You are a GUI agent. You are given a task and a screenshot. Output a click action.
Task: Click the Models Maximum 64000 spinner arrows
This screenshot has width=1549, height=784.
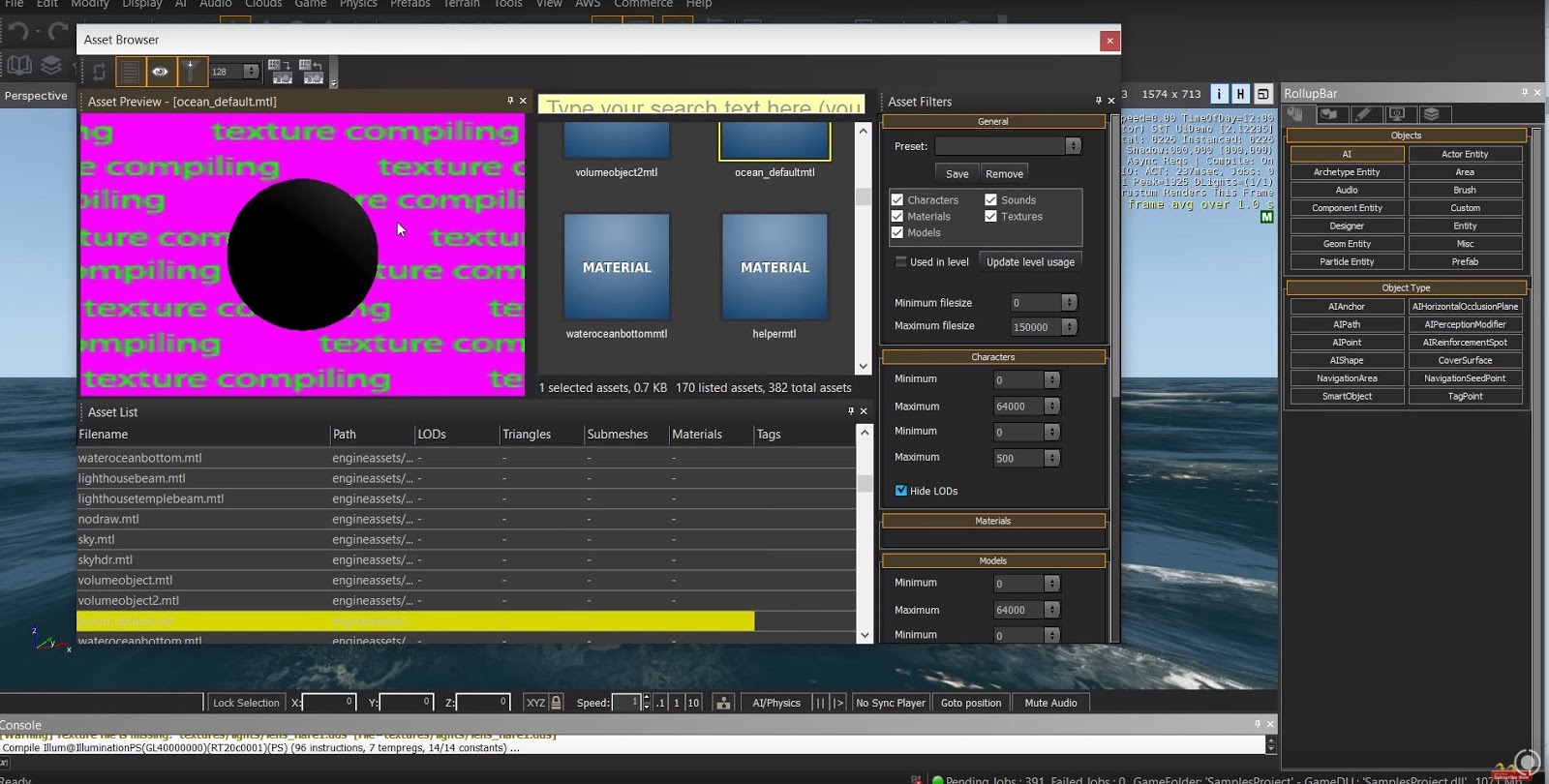(x=1052, y=610)
